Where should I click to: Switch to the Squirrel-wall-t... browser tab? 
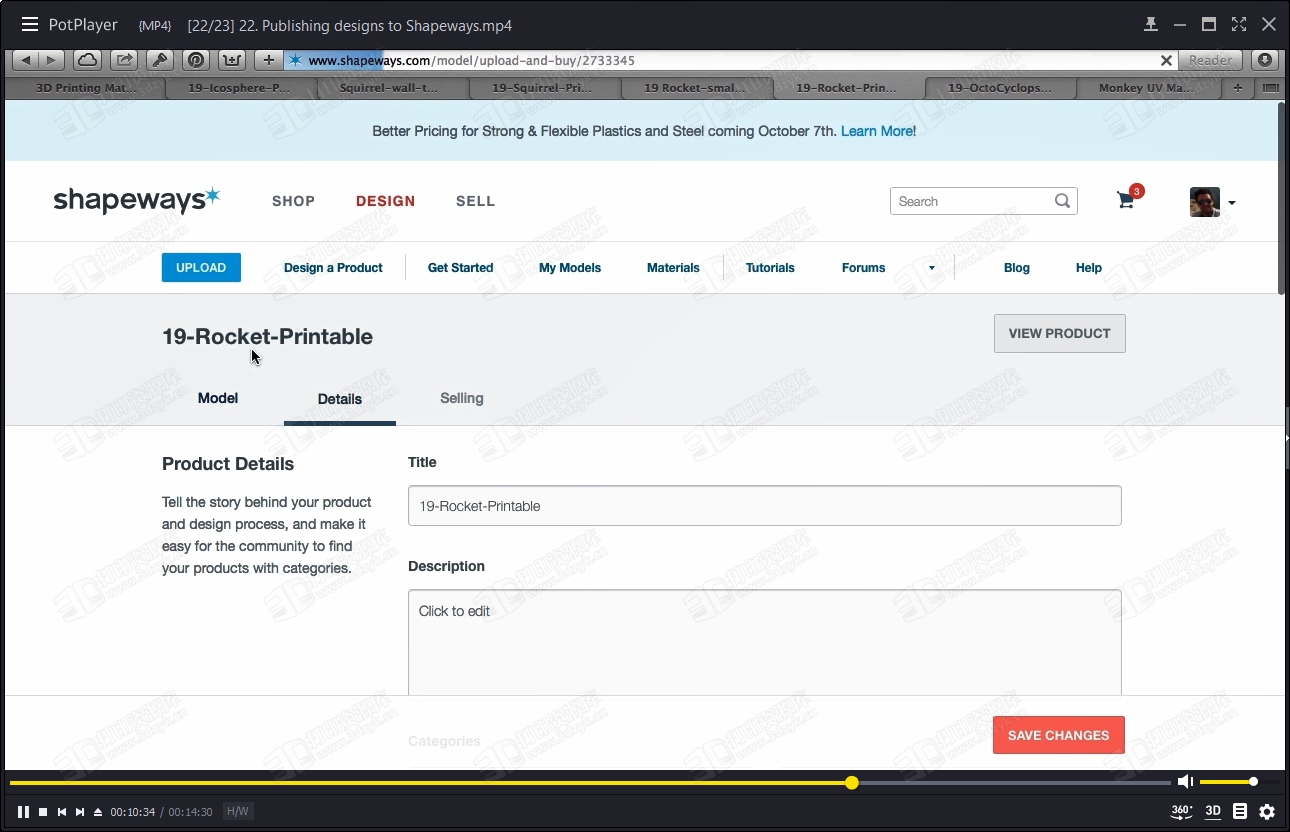tap(392, 88)
